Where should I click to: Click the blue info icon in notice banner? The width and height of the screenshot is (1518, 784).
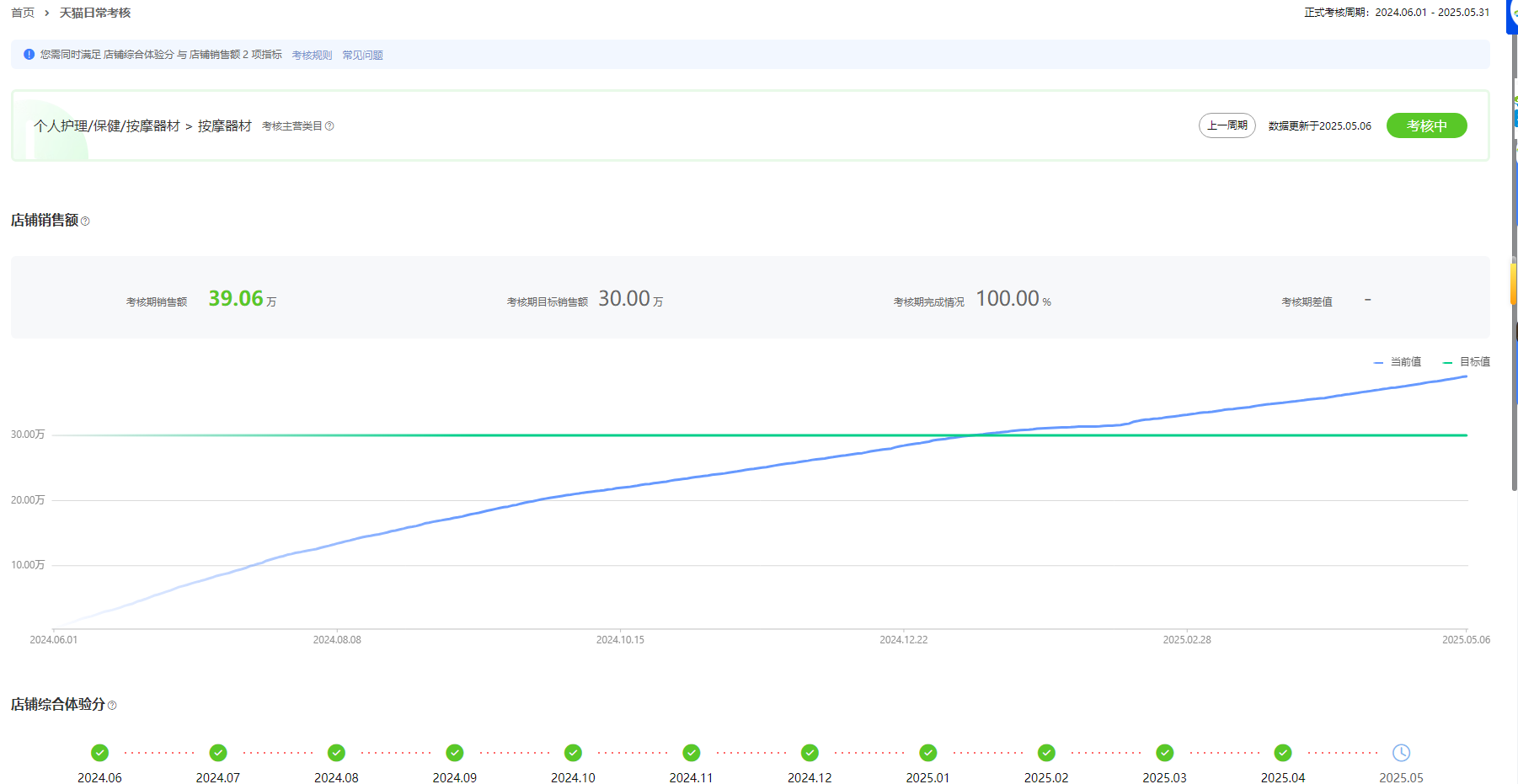point(29,55)
